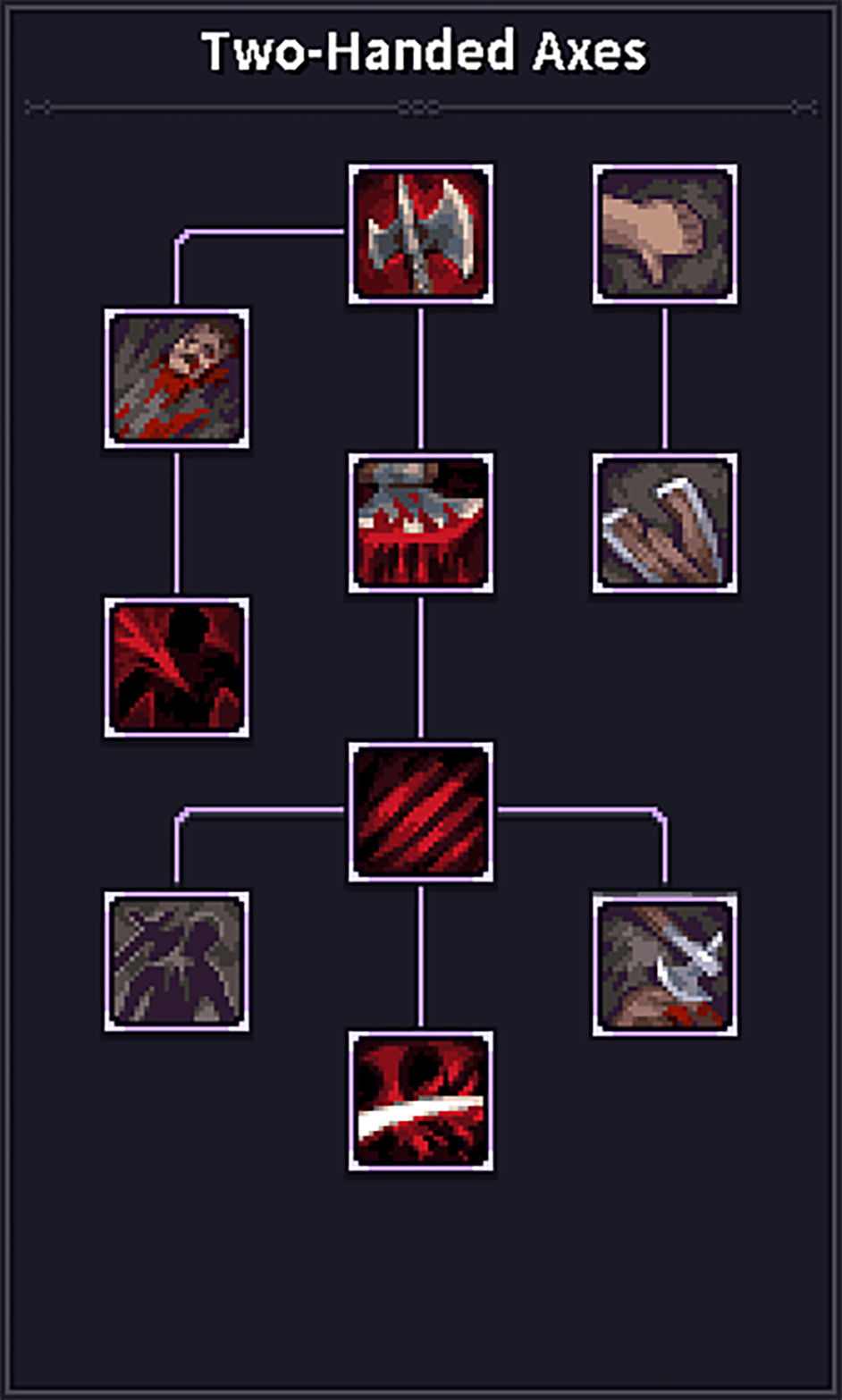
Task: Click line joining top axe and bloody blade
Action: click(x=420, y=379)
